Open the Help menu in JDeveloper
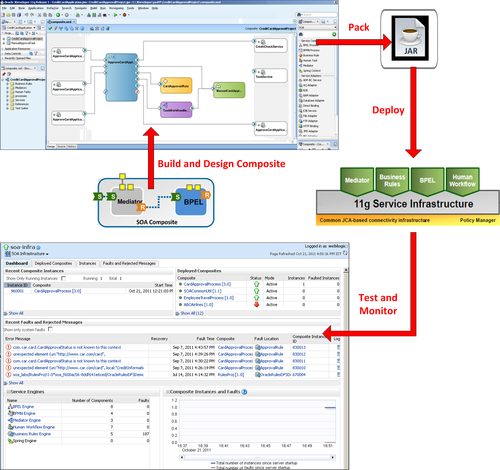 coord(155,8)
